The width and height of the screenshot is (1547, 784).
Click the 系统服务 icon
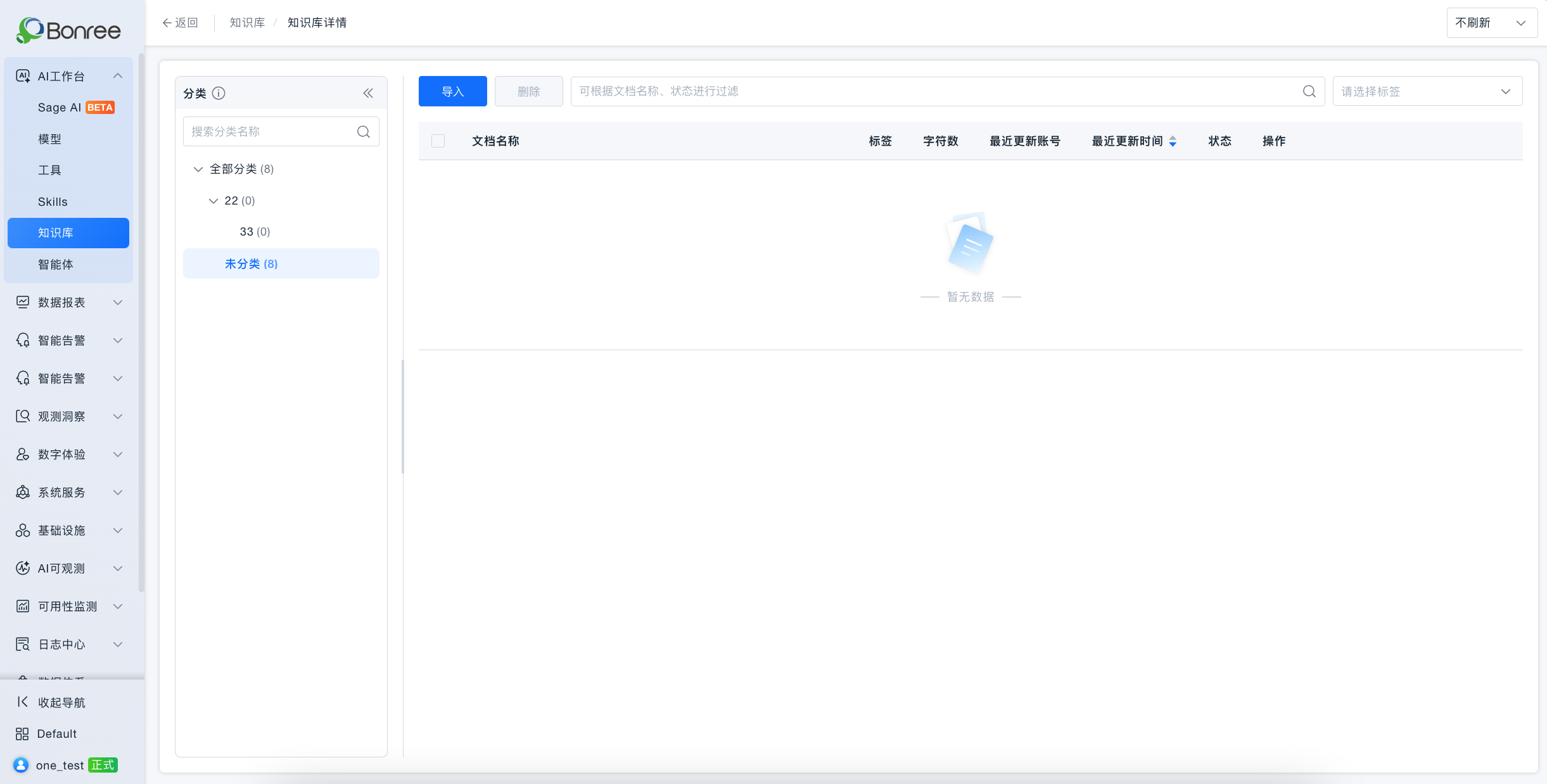click(x=23, y=492)
